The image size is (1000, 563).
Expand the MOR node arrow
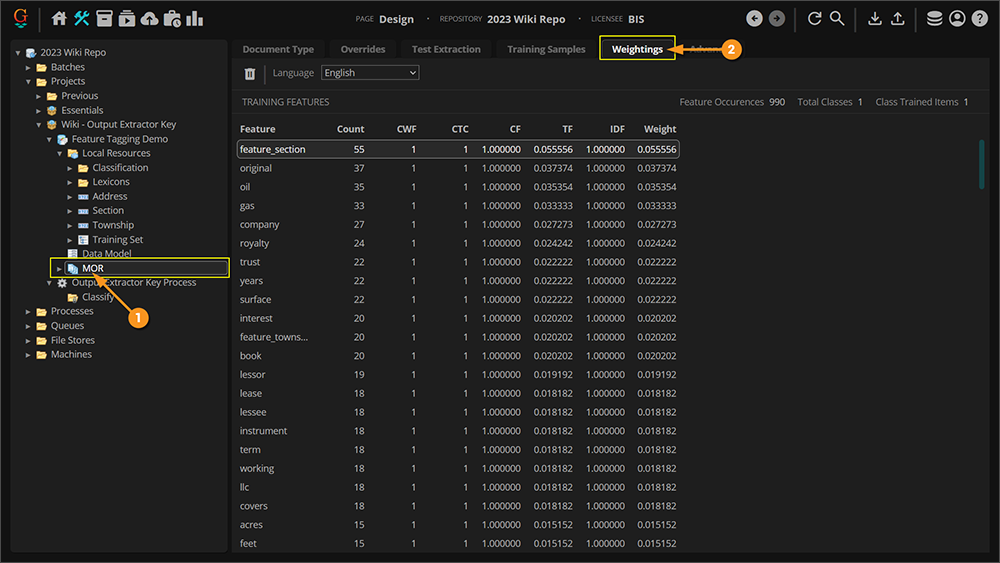coord(59,268)
